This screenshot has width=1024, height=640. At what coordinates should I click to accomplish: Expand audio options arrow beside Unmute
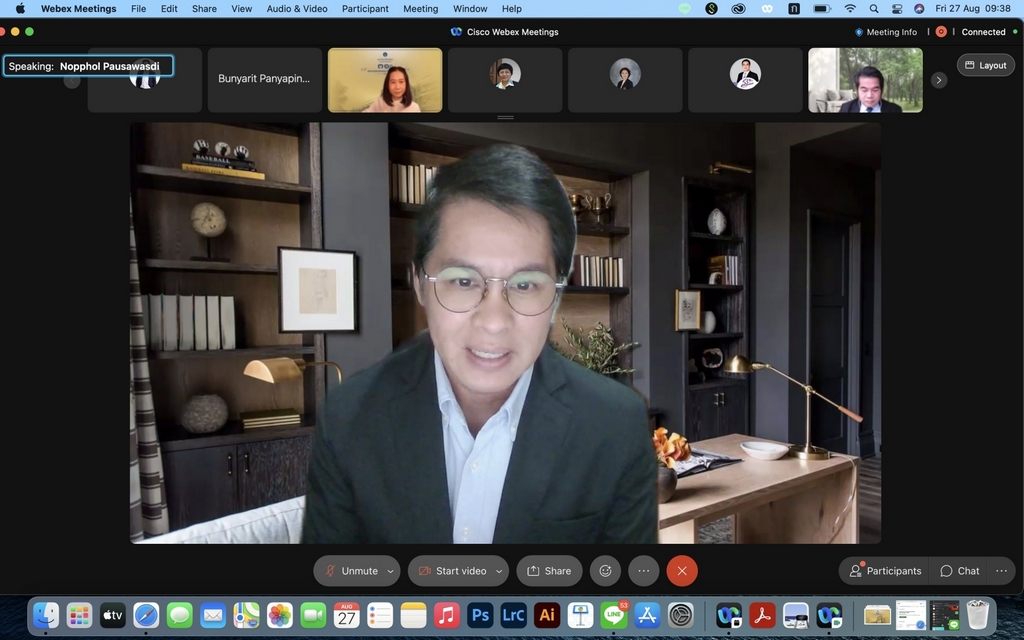point(390,571)
